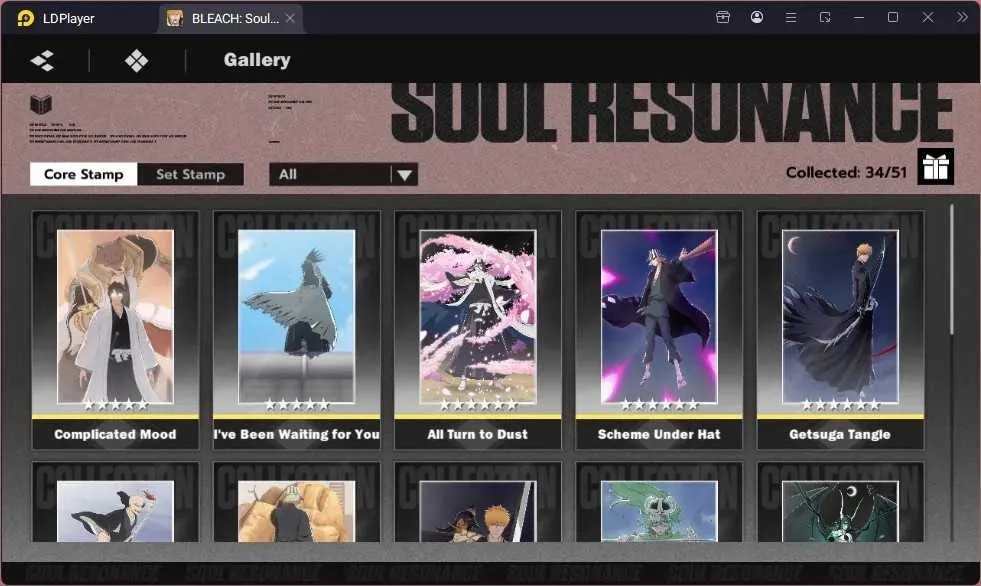
Task: Click the LDPlayer logo icon
Action: click(x=26, y=18)
